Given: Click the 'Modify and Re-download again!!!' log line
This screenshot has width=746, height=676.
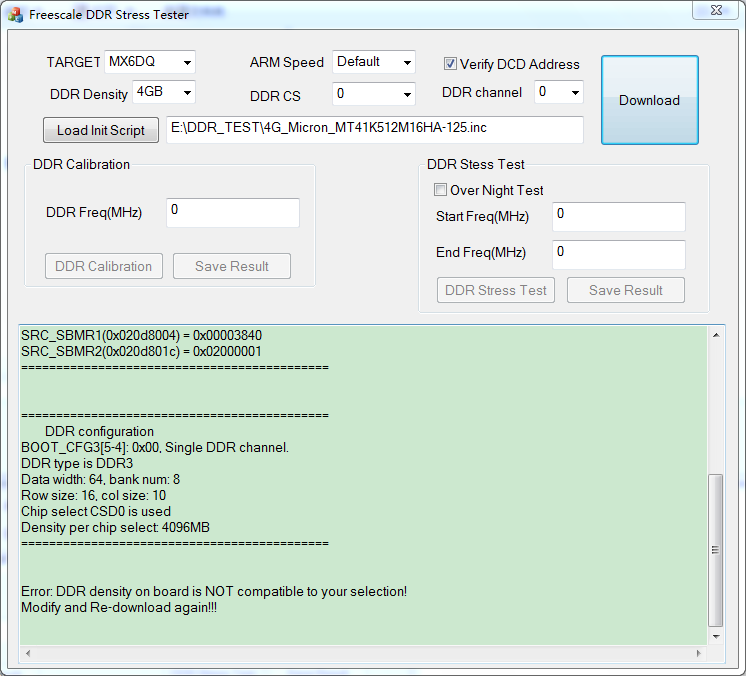Looking at the screenshot, I should click(x=119, y=607).
